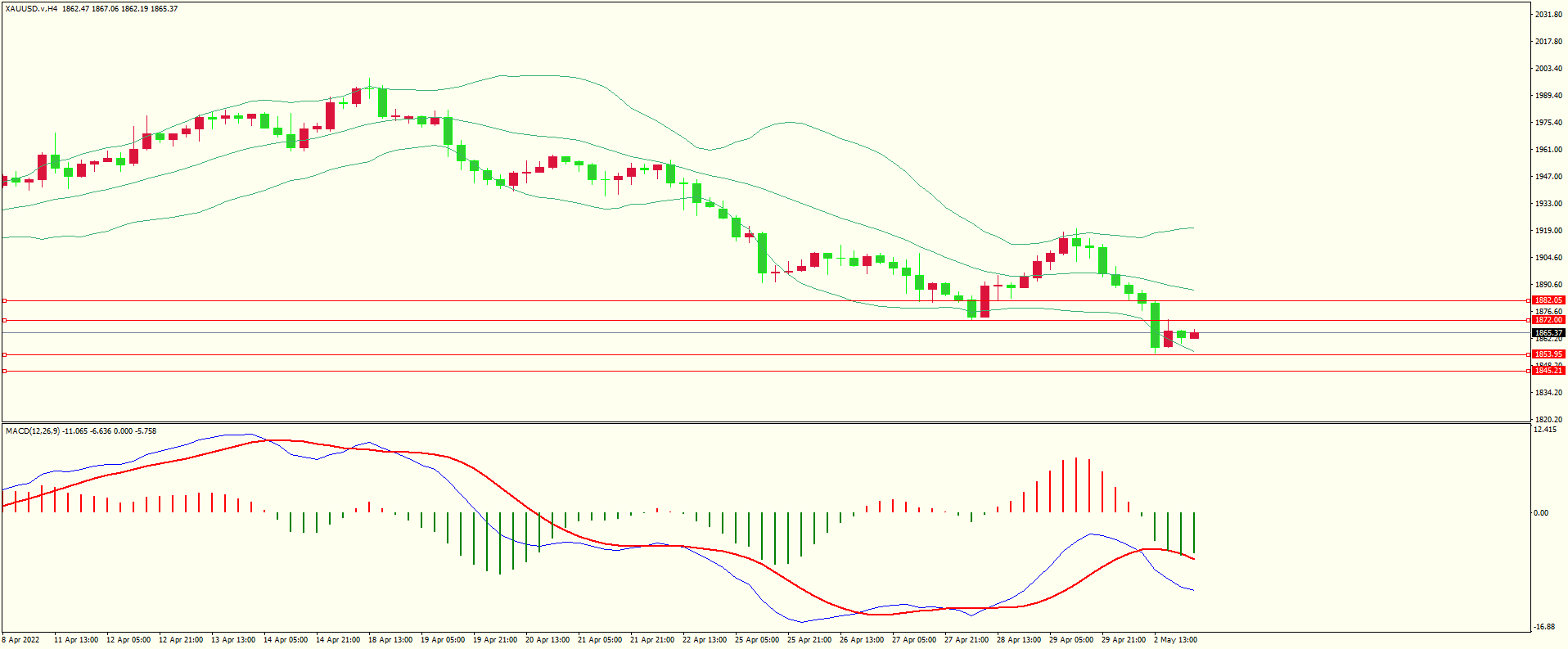Click the 2 May 13:00 time label

pos(1175,640)
